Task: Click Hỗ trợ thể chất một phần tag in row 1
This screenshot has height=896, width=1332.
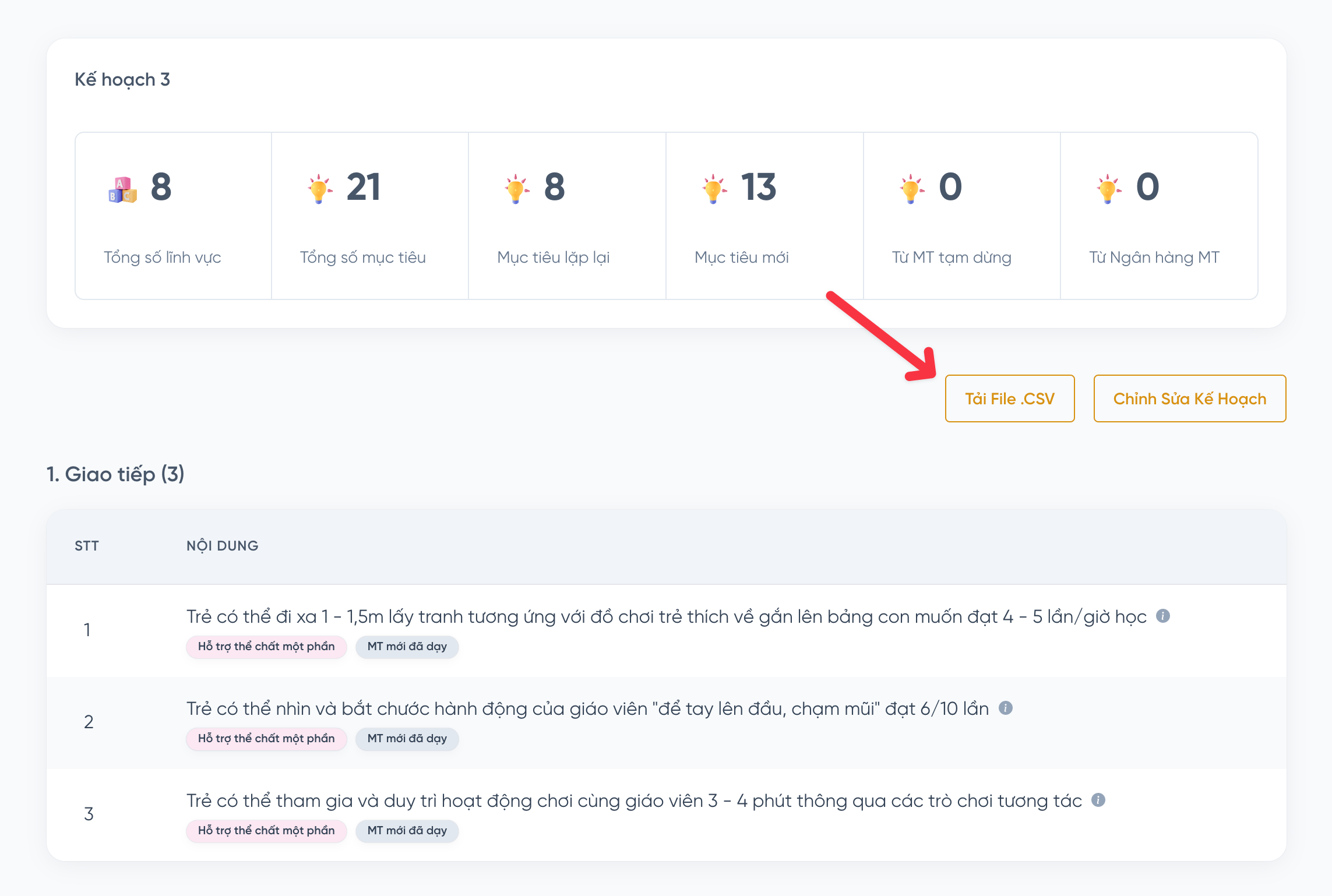Action: 266,647
